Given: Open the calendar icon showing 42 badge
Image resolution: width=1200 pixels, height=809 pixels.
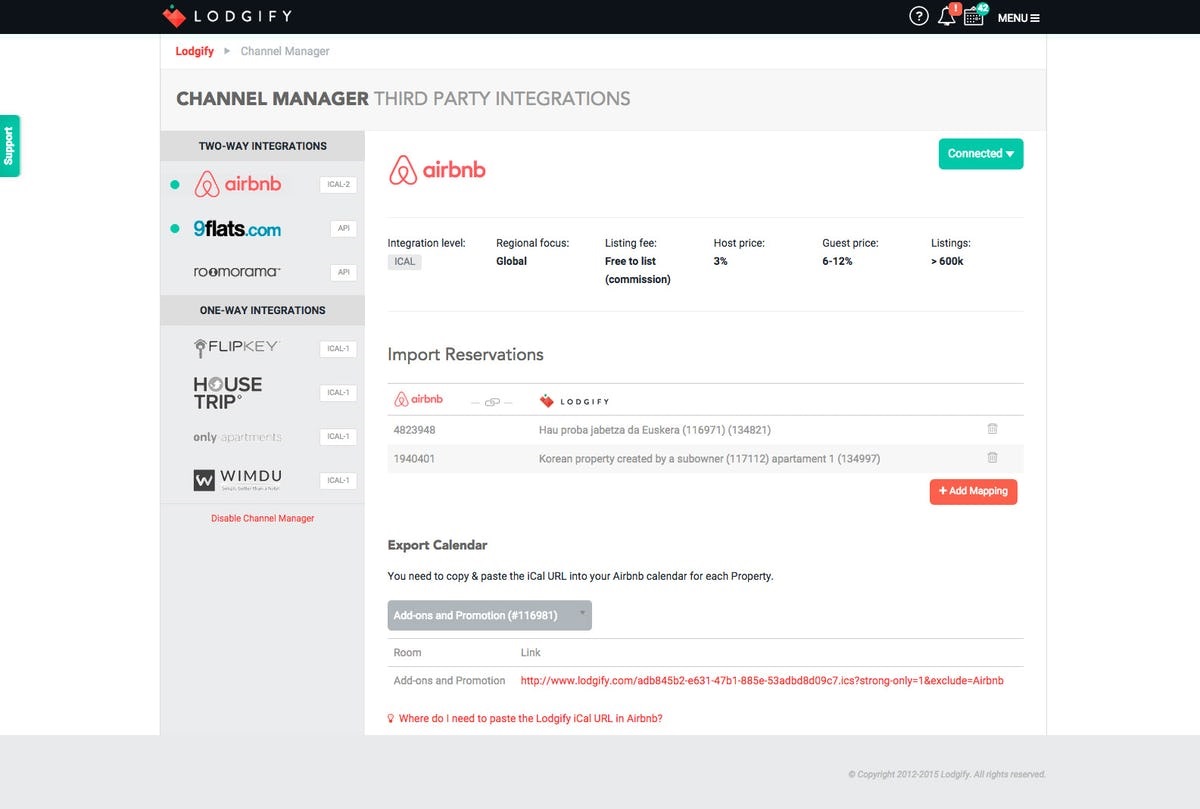Looking at the screenshot, I should pos(974,16).
